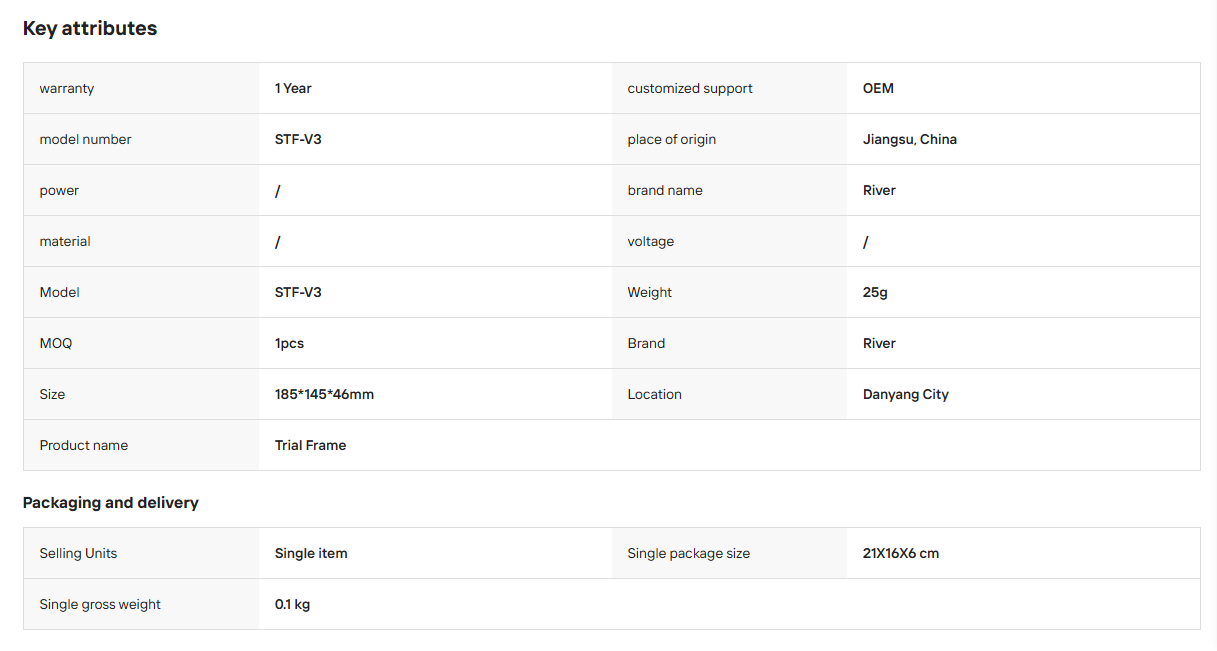This screenshot has width=1217, height=651.
Task: Select the MOQ 1pcs value
Action: tap(289, 343)
